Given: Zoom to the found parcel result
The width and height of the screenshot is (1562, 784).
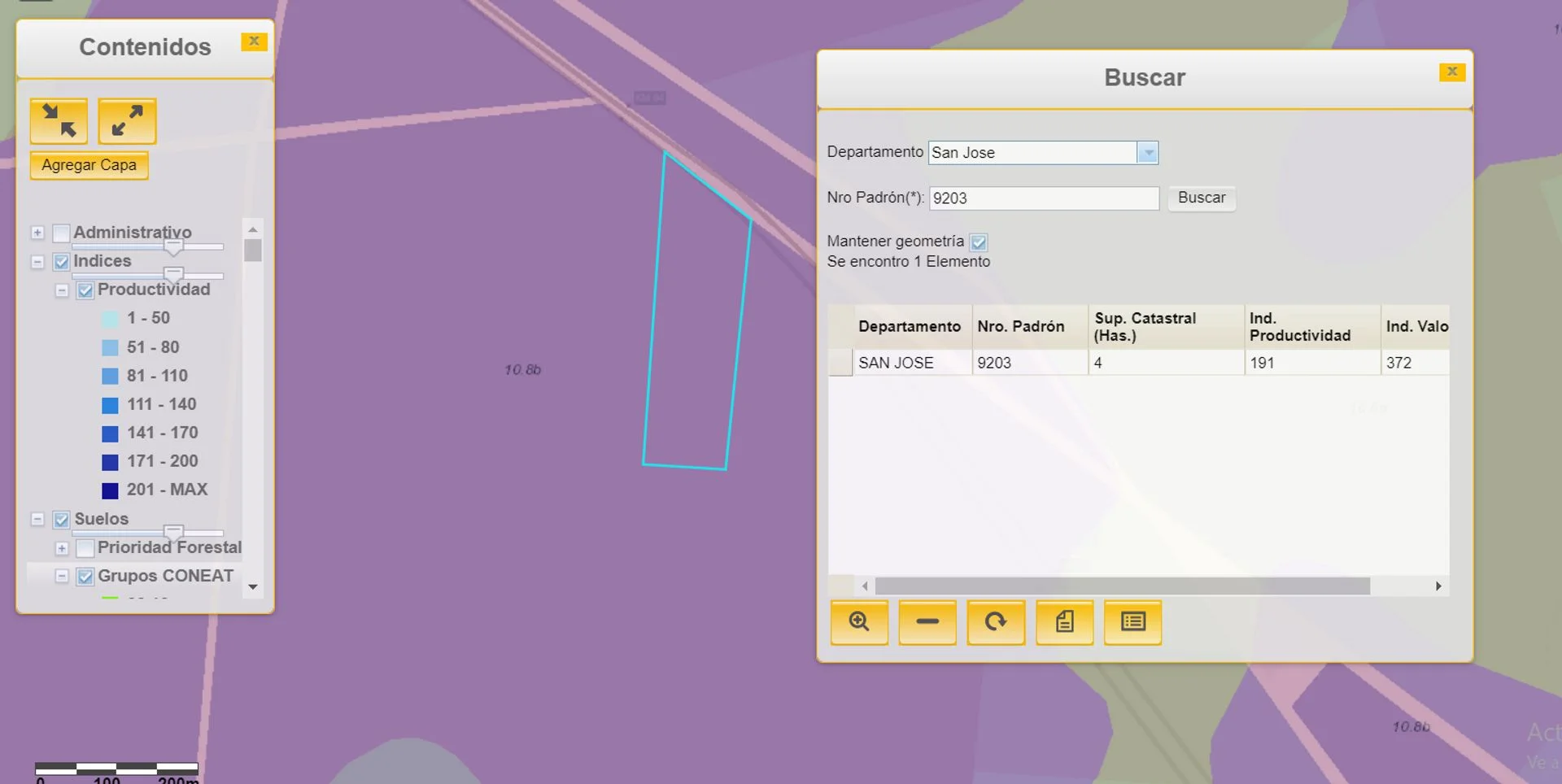Looking at the screenshot, I should click(859, 622).
